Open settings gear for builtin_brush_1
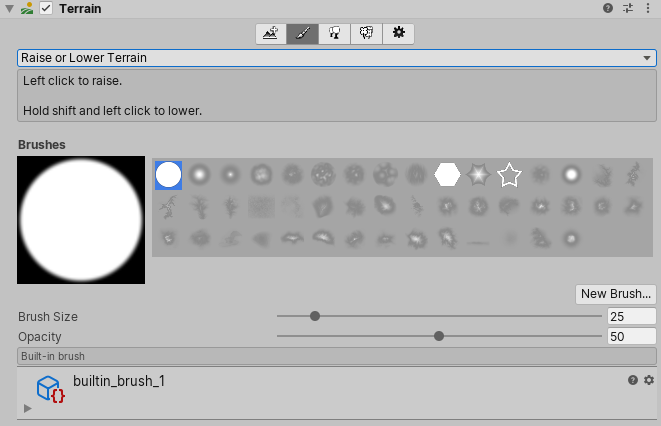 (649, 380)
